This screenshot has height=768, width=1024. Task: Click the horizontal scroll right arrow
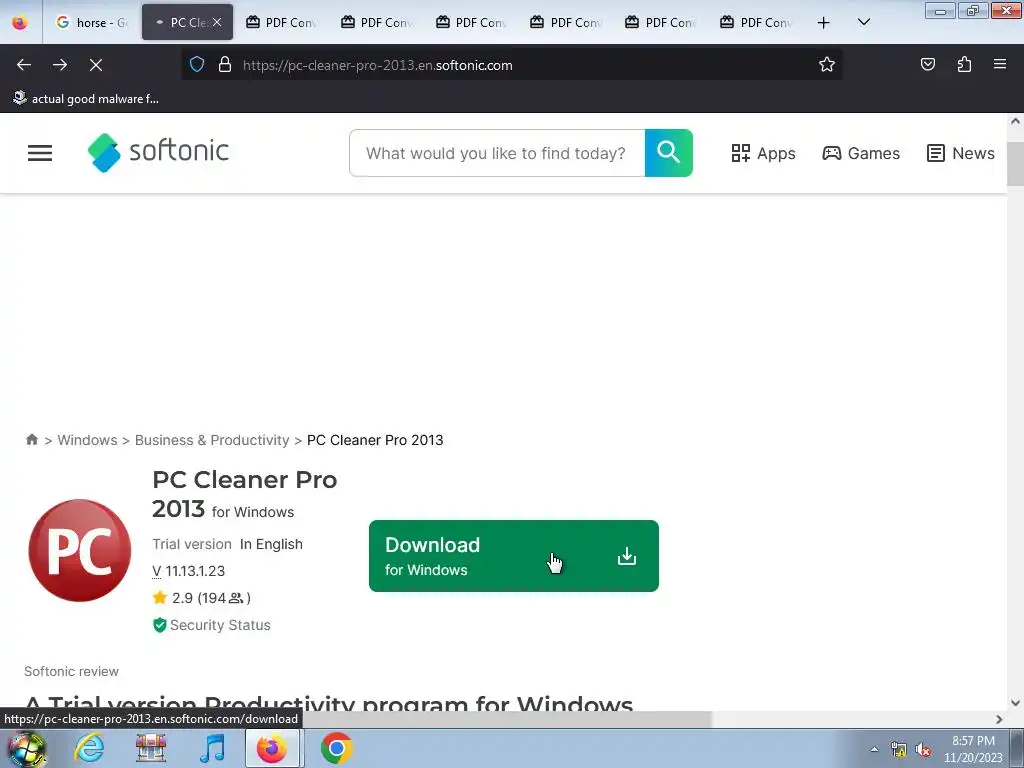pos(999,719)
